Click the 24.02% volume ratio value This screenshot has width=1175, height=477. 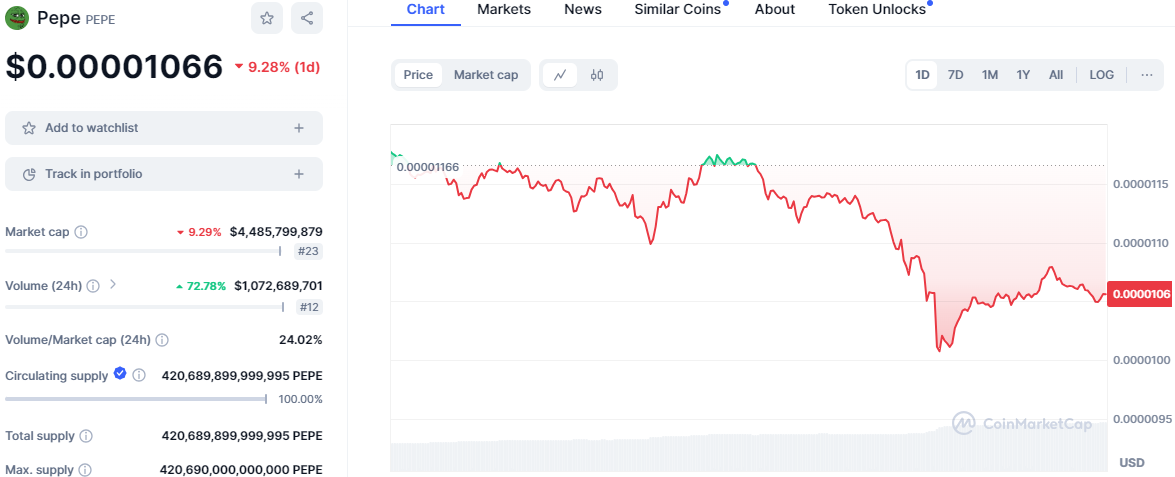coord(300,340)
